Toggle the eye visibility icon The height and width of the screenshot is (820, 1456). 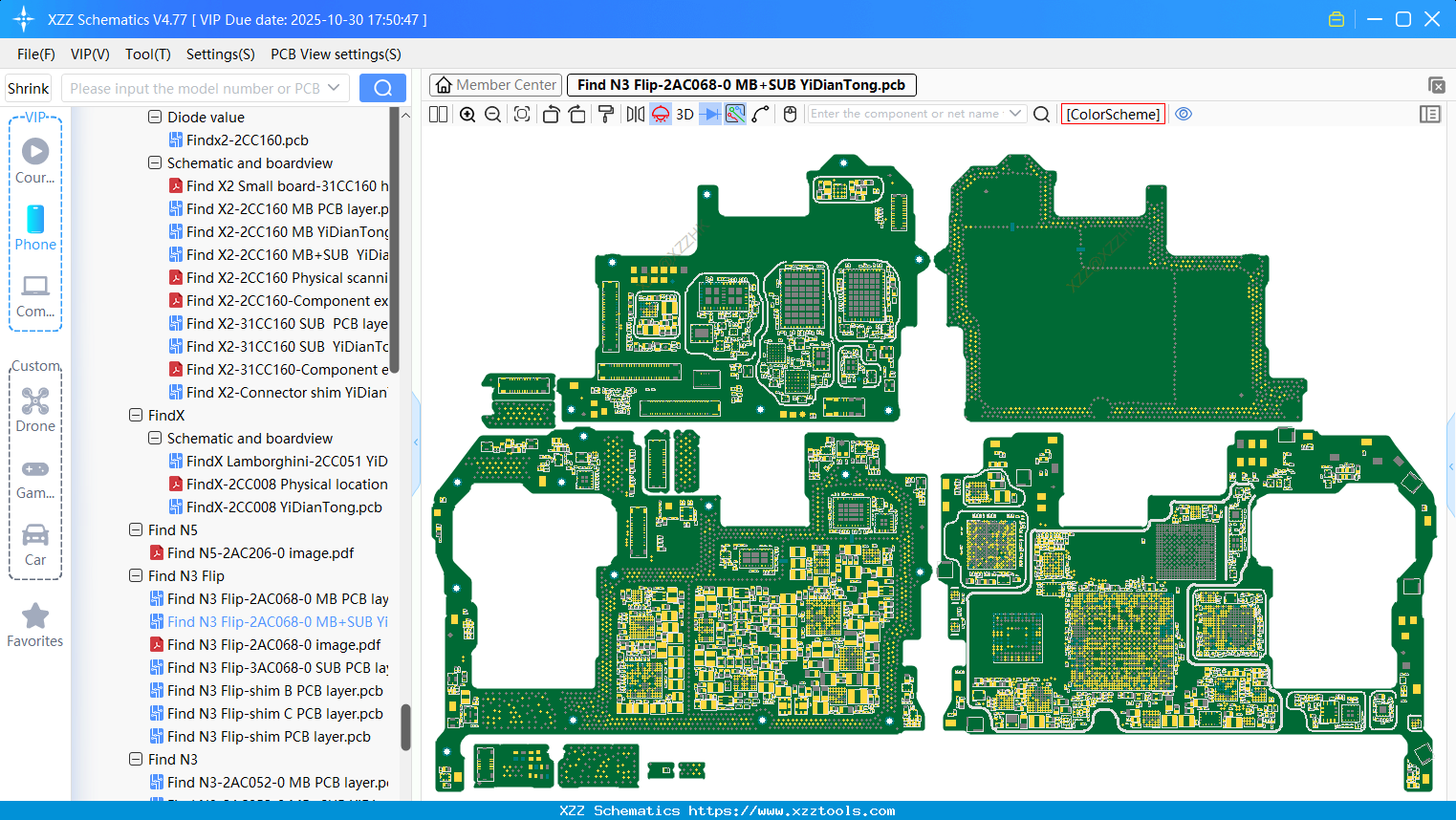[x=1184, y=115]
